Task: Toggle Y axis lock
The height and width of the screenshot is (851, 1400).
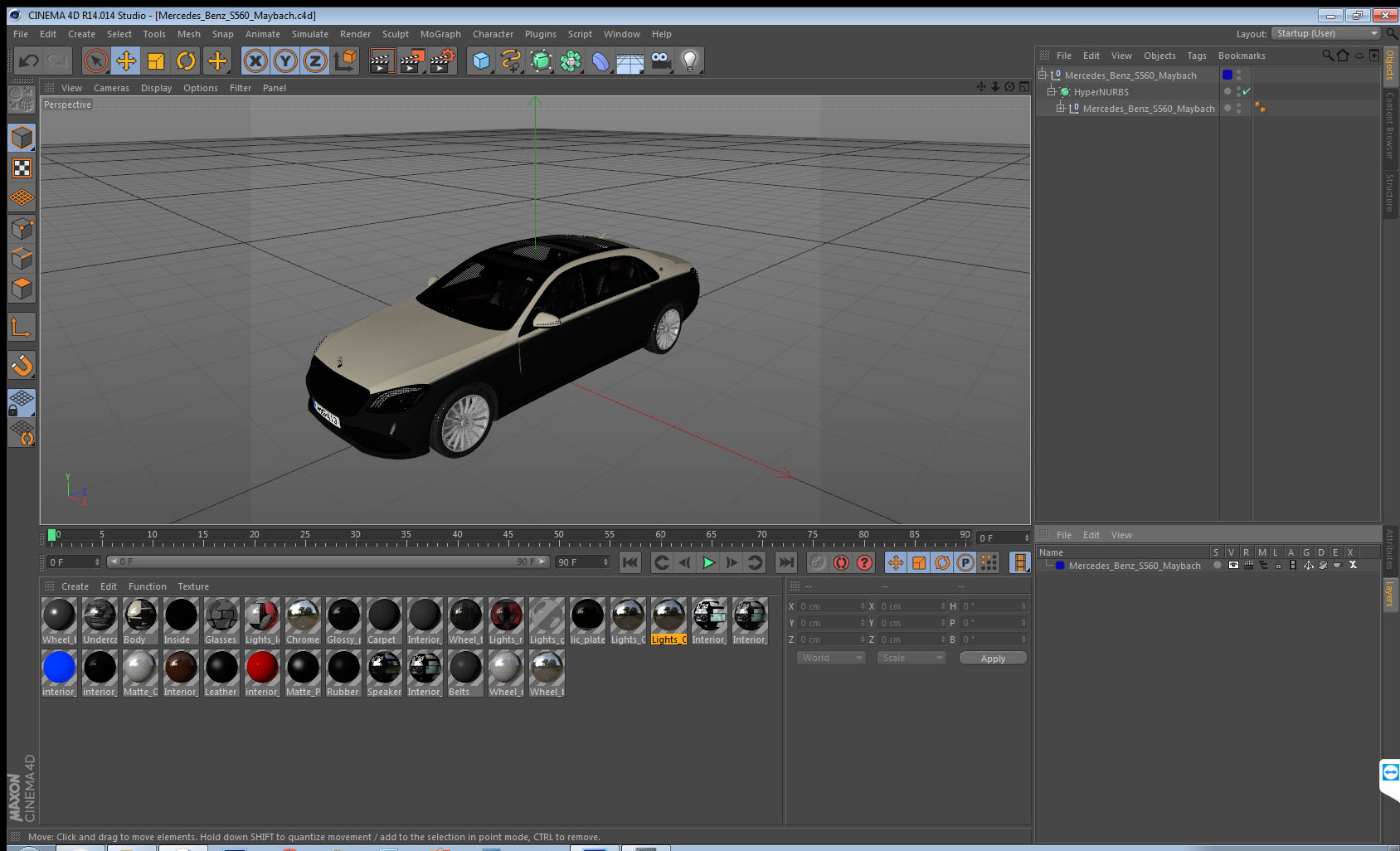Action: 285,61
